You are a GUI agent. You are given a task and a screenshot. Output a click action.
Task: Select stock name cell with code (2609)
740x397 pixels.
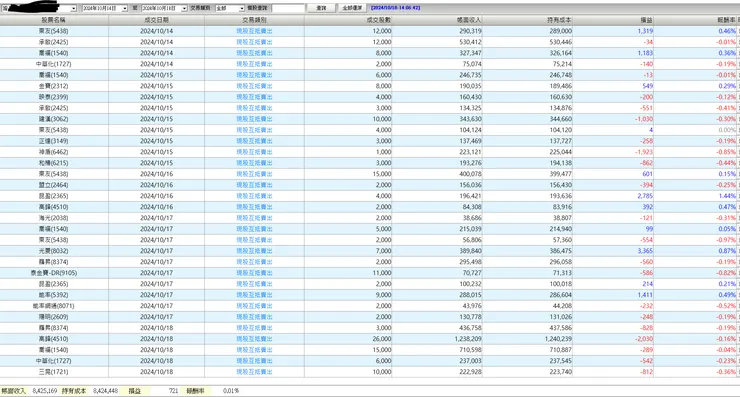[x=54, y=317]
